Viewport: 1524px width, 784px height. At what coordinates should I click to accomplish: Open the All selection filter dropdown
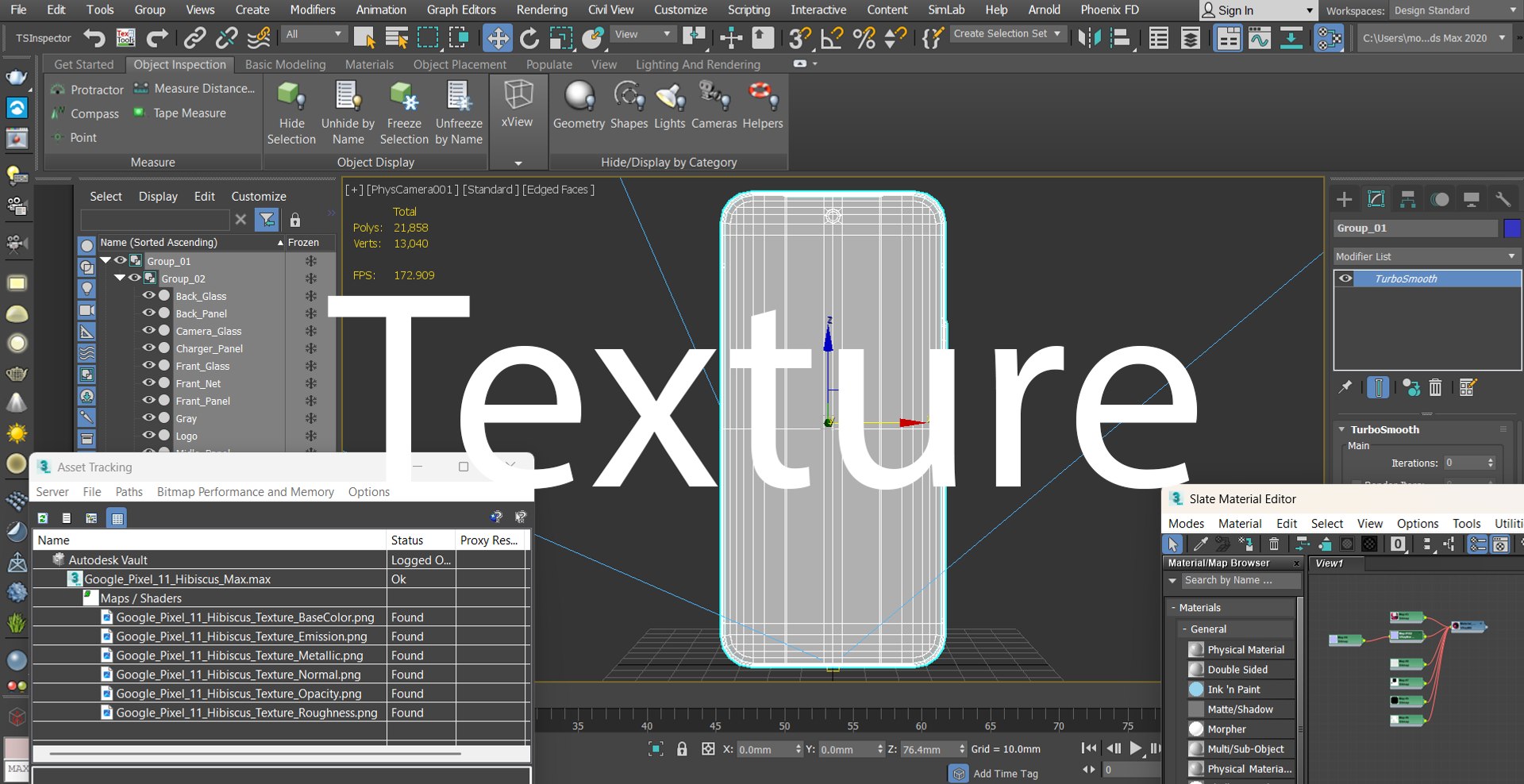(314, 34)
